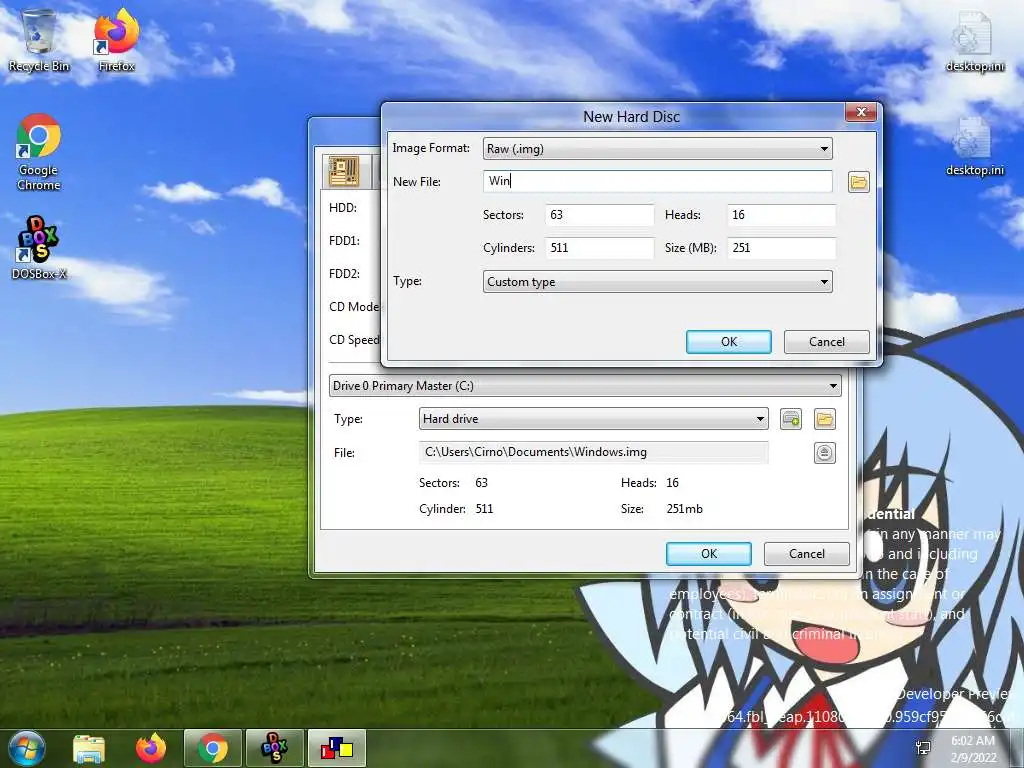
Task: Close the New Hard Disc window
Action: (x=861, y=112)
